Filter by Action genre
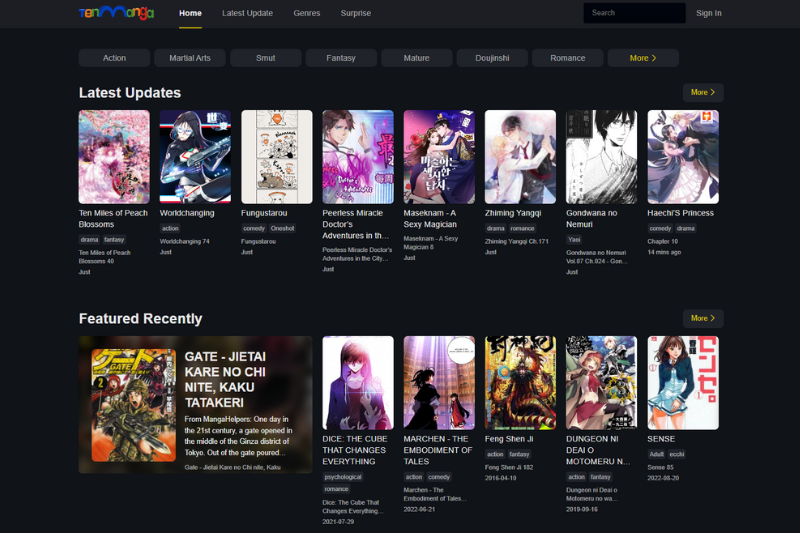This screenshot has width=800, height=533. pos(114,58)
